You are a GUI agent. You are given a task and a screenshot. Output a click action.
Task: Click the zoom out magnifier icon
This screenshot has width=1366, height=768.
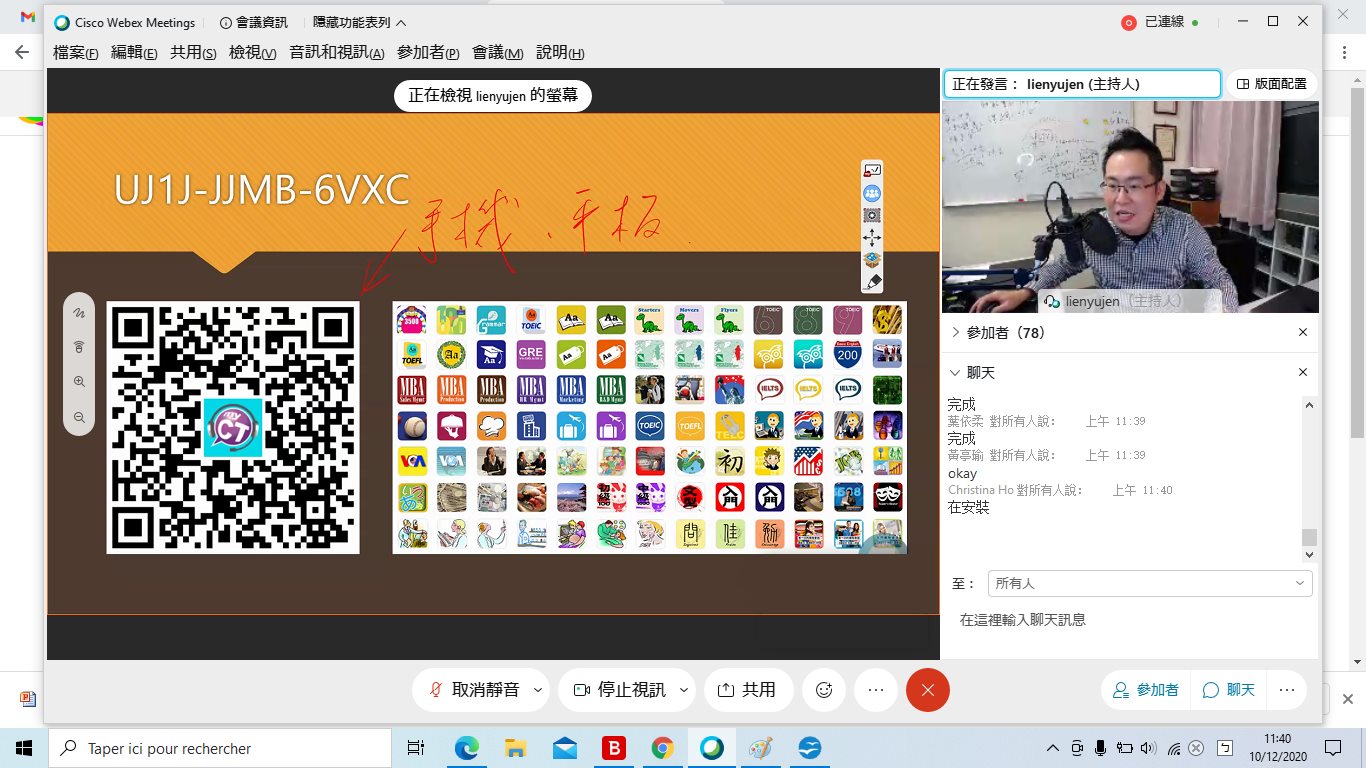coord(79,417)
